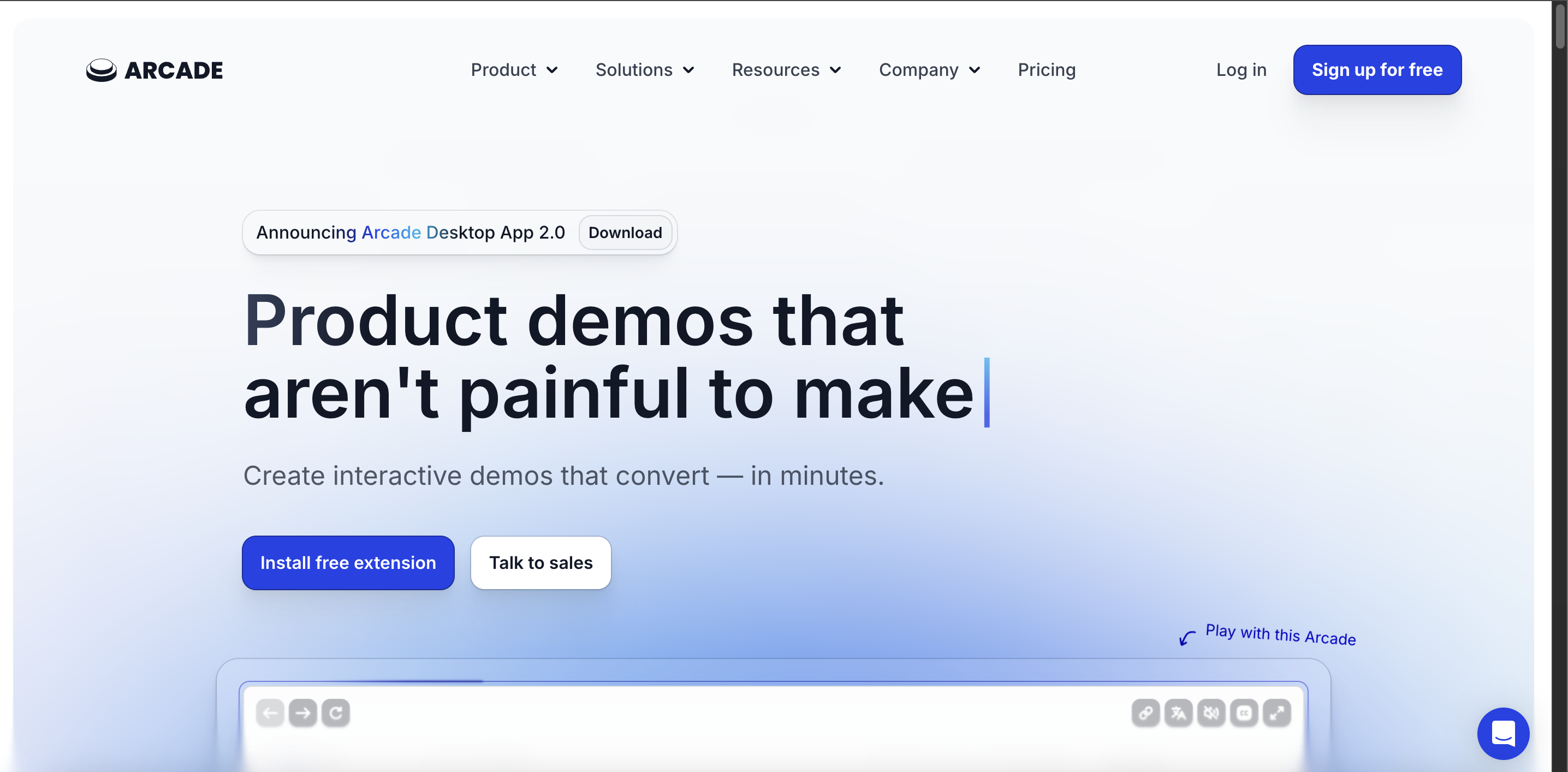Screen dimensions: 1568x772
Task: Go back with the demo back arrow
Action: click(270, 712)
